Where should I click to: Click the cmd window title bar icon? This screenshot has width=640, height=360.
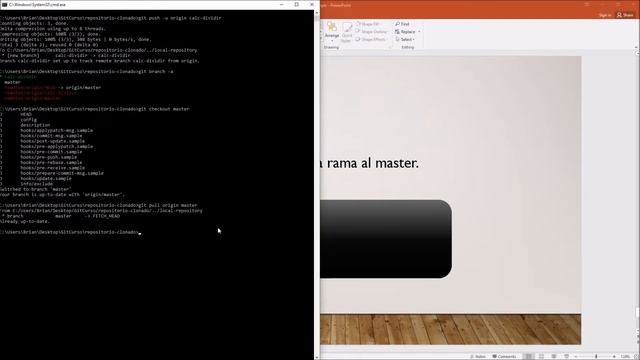point(4,4)
